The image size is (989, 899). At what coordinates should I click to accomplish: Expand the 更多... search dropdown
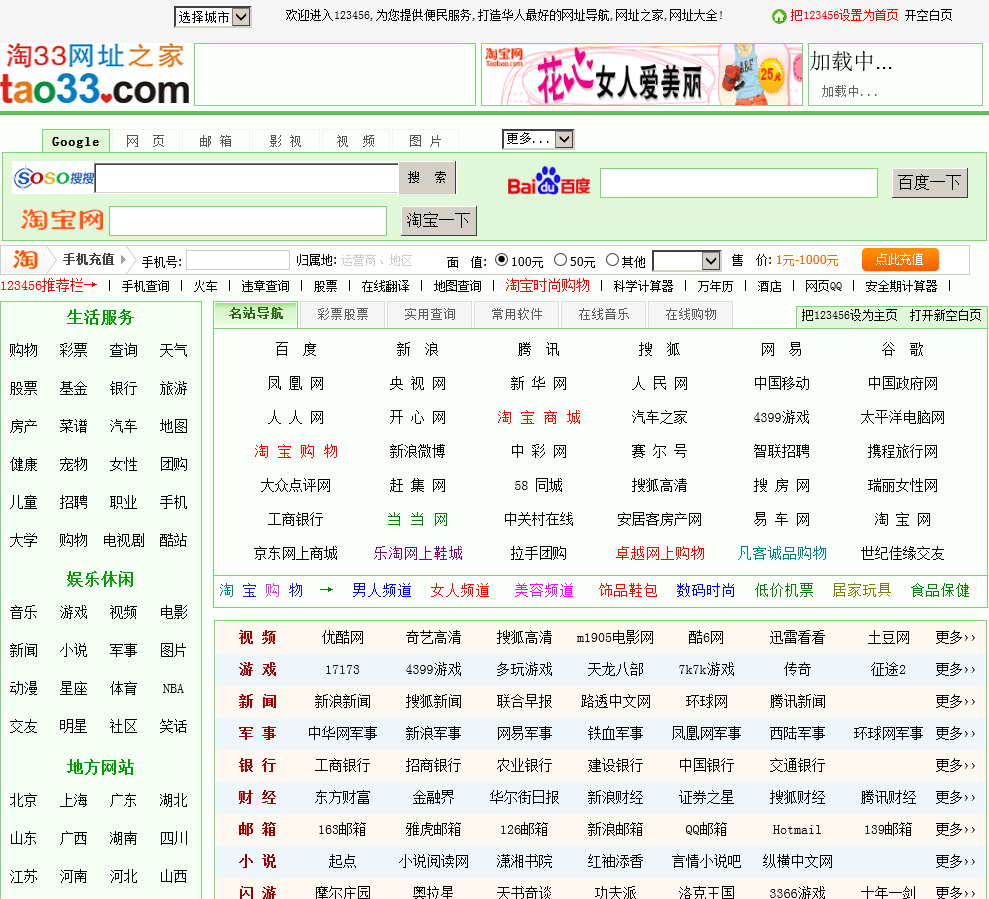(538, 139)
